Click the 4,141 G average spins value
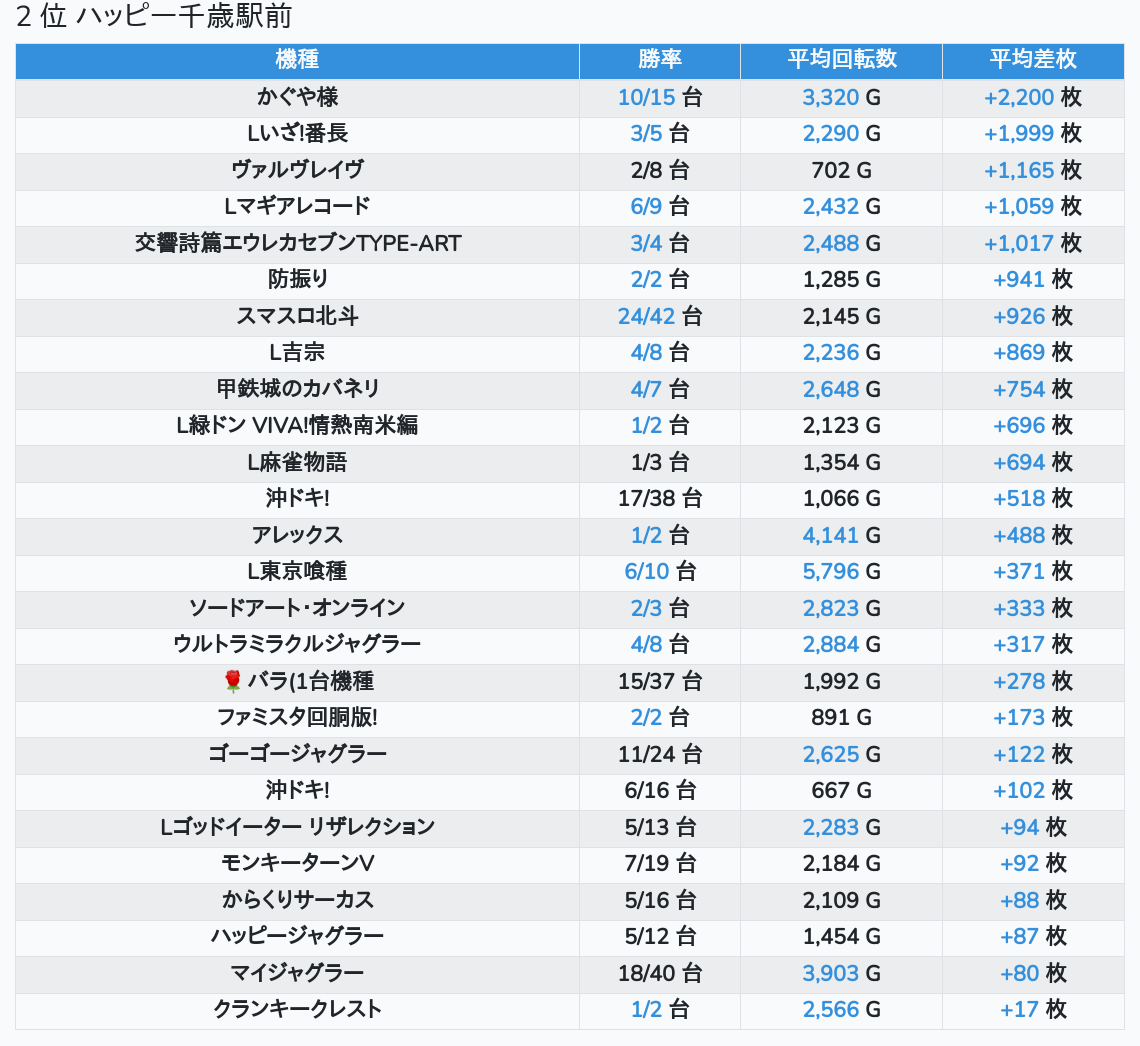The width and height of the screenshot is (1140, 1046). click(x=841, y=535)
